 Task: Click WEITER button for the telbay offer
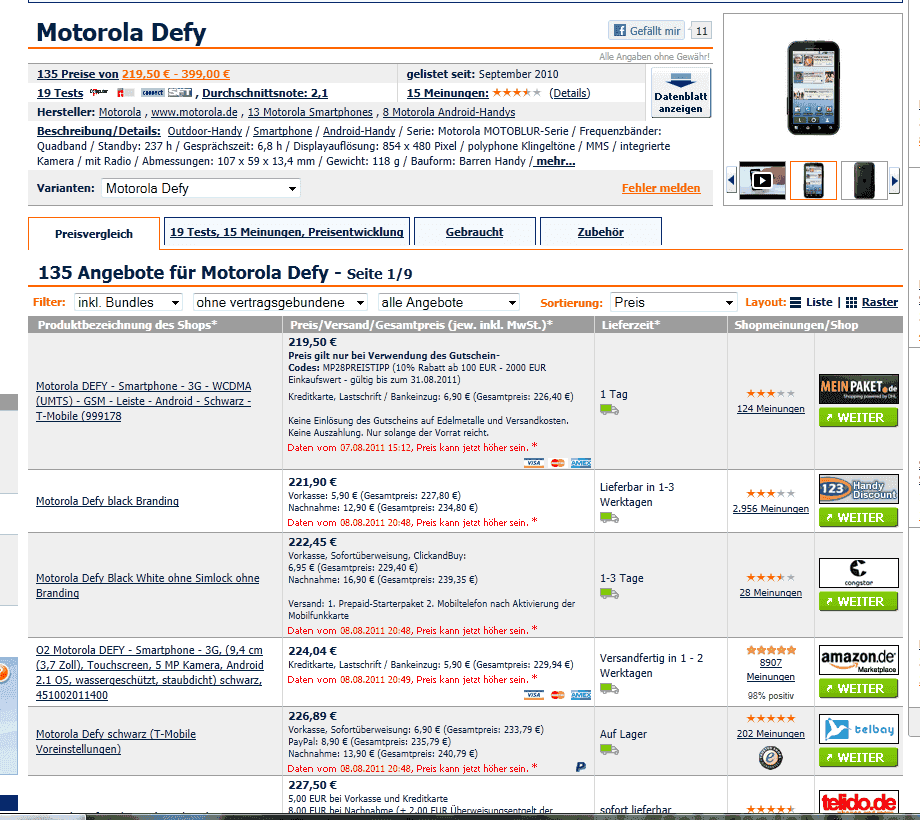pos(858,757)
